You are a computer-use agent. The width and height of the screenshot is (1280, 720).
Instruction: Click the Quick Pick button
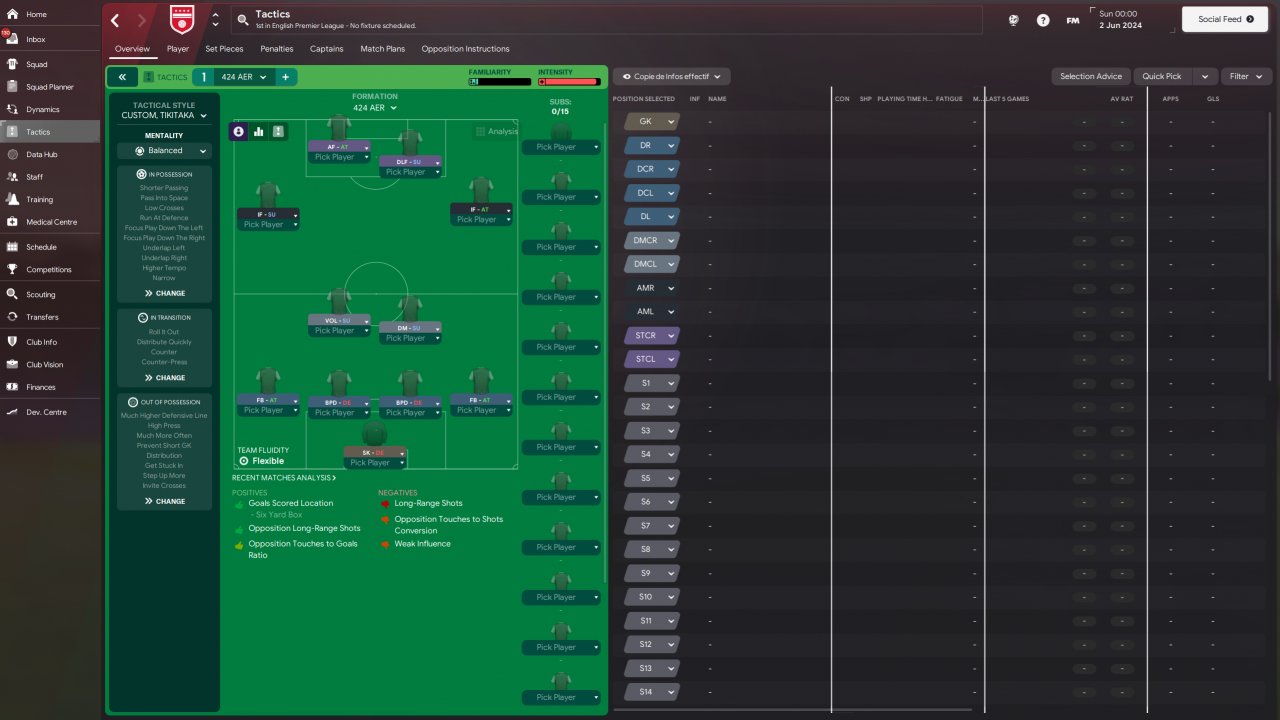pos(1162,76)
